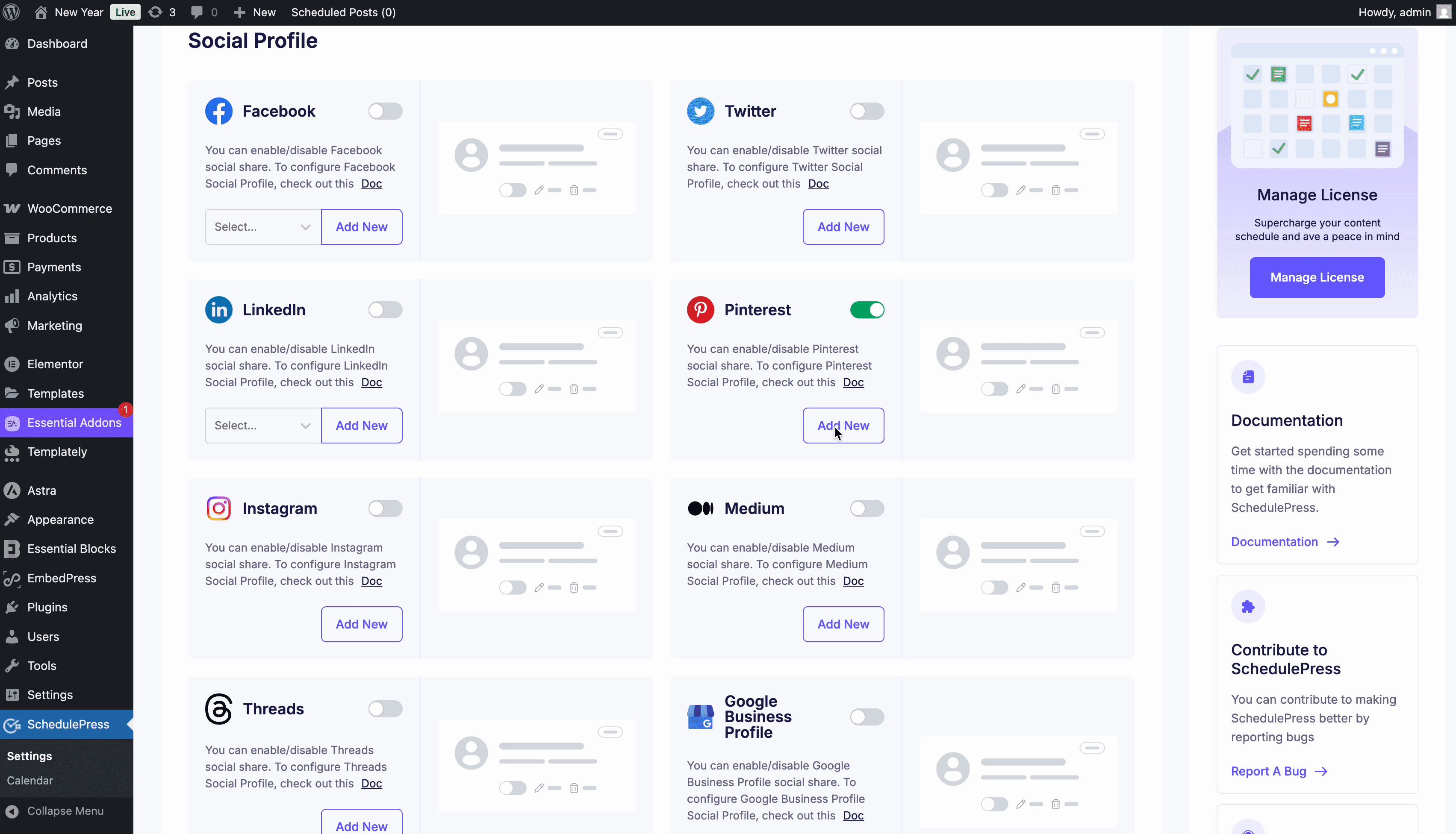Open the Report A Bug link
Image resolution: width=1456 pixels, height=834 pixels.
[x=1279, y=771]
